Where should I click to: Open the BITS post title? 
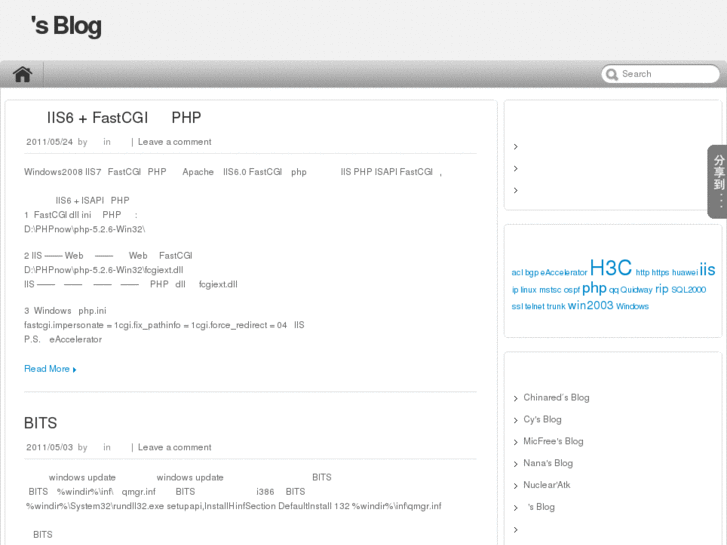[40, 423]
